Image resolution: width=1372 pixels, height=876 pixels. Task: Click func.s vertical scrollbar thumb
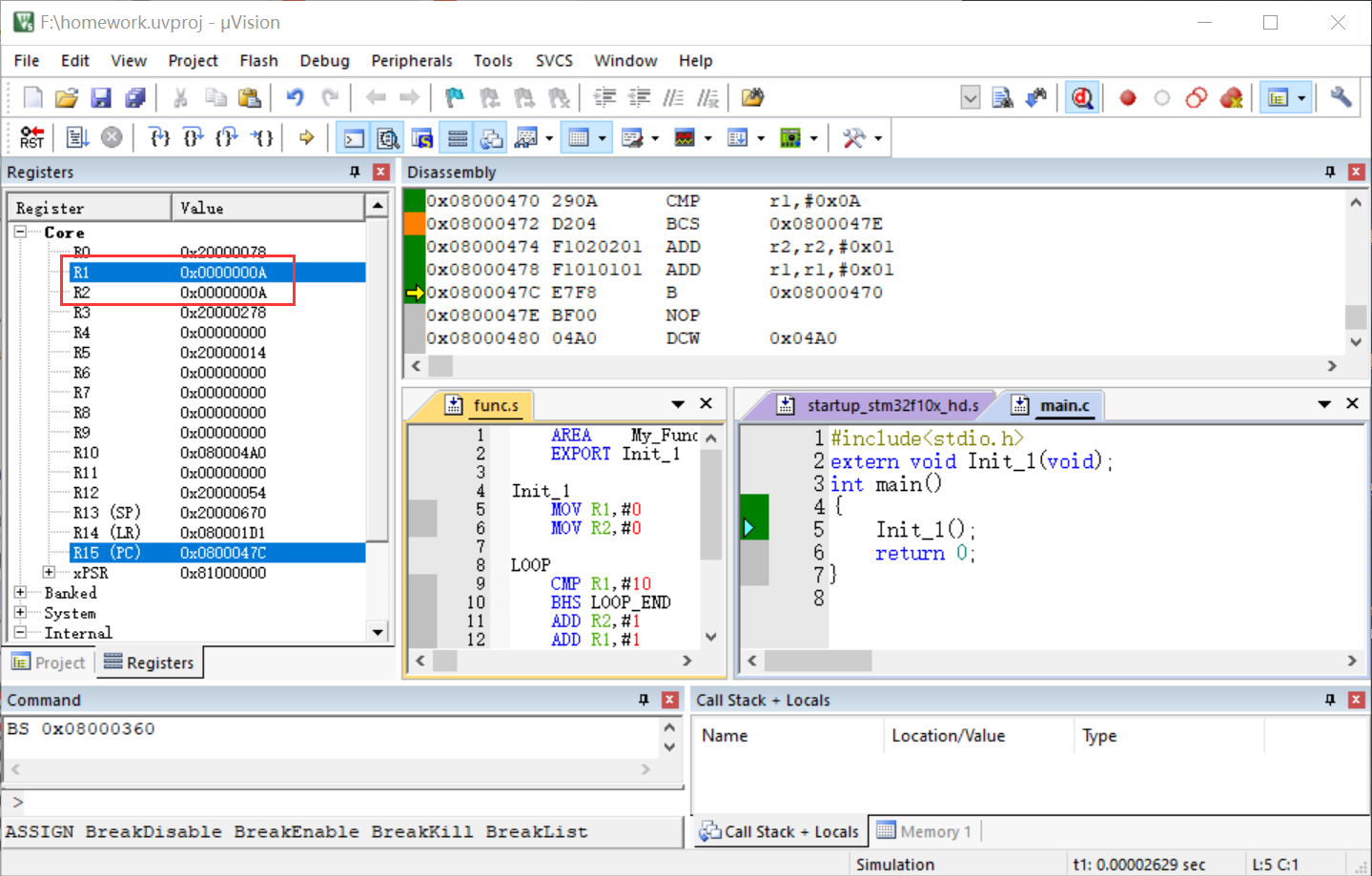(x=711, y=505)
